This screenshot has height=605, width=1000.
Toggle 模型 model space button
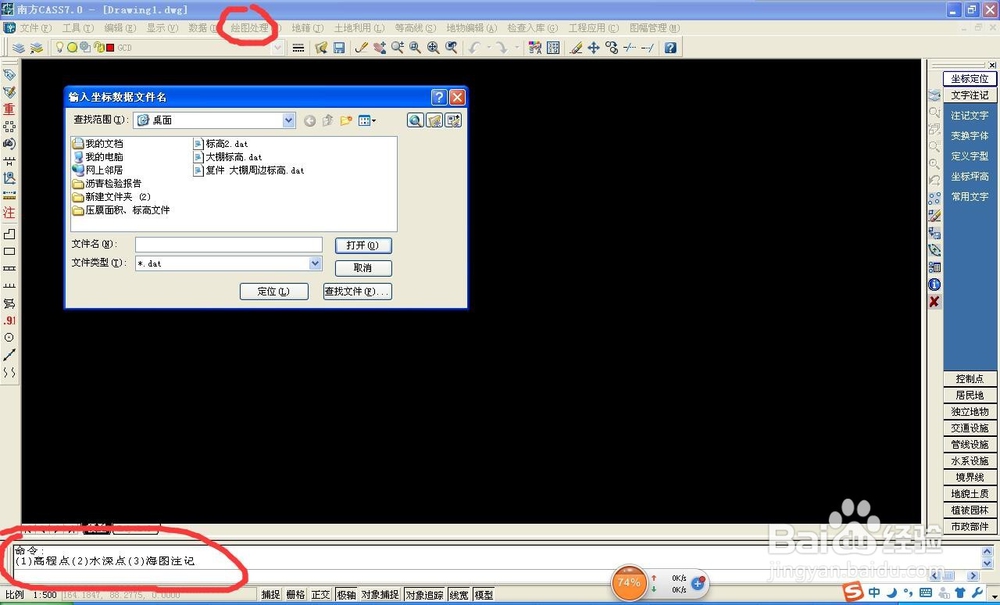tap(483, 595)
